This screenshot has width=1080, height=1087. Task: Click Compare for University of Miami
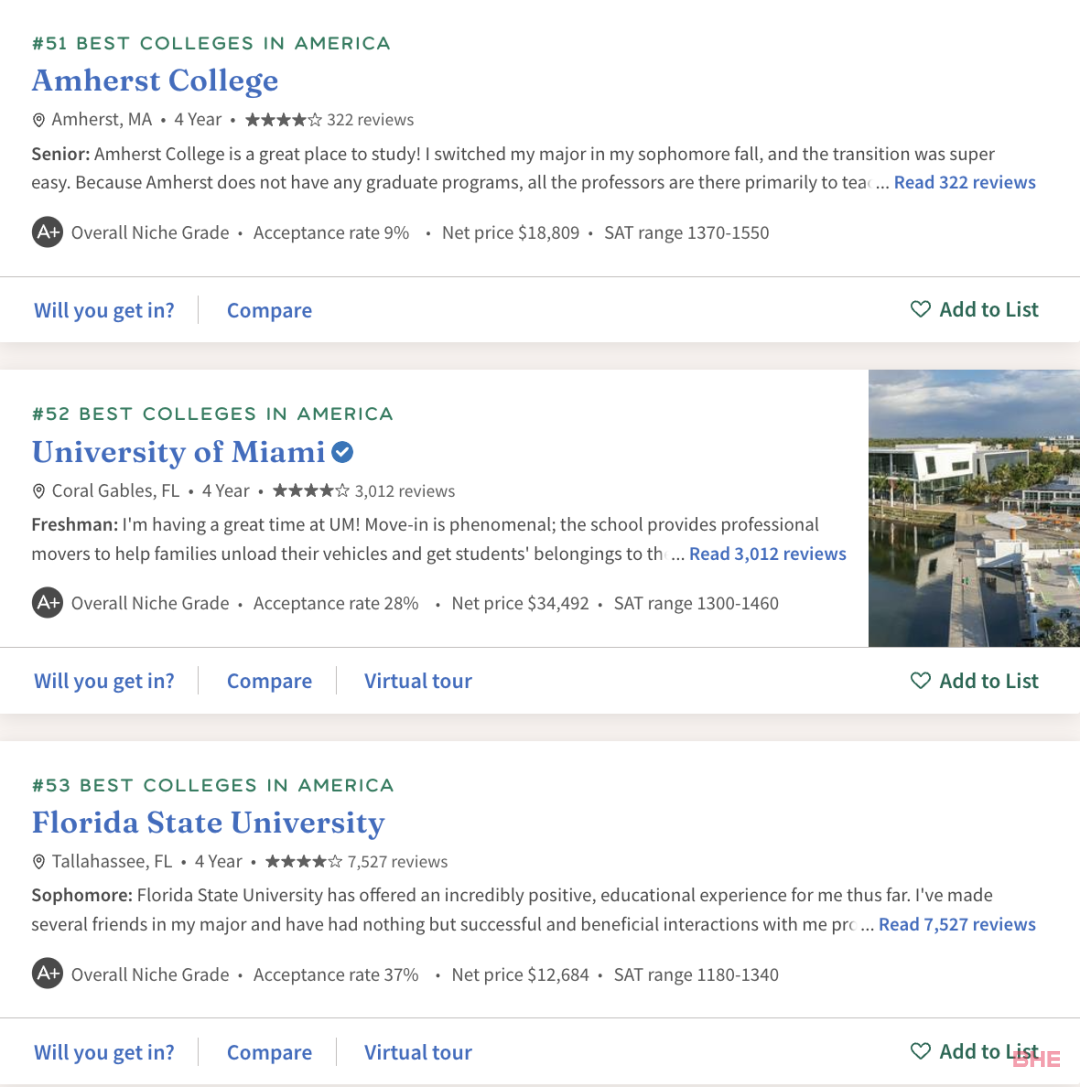269,681
